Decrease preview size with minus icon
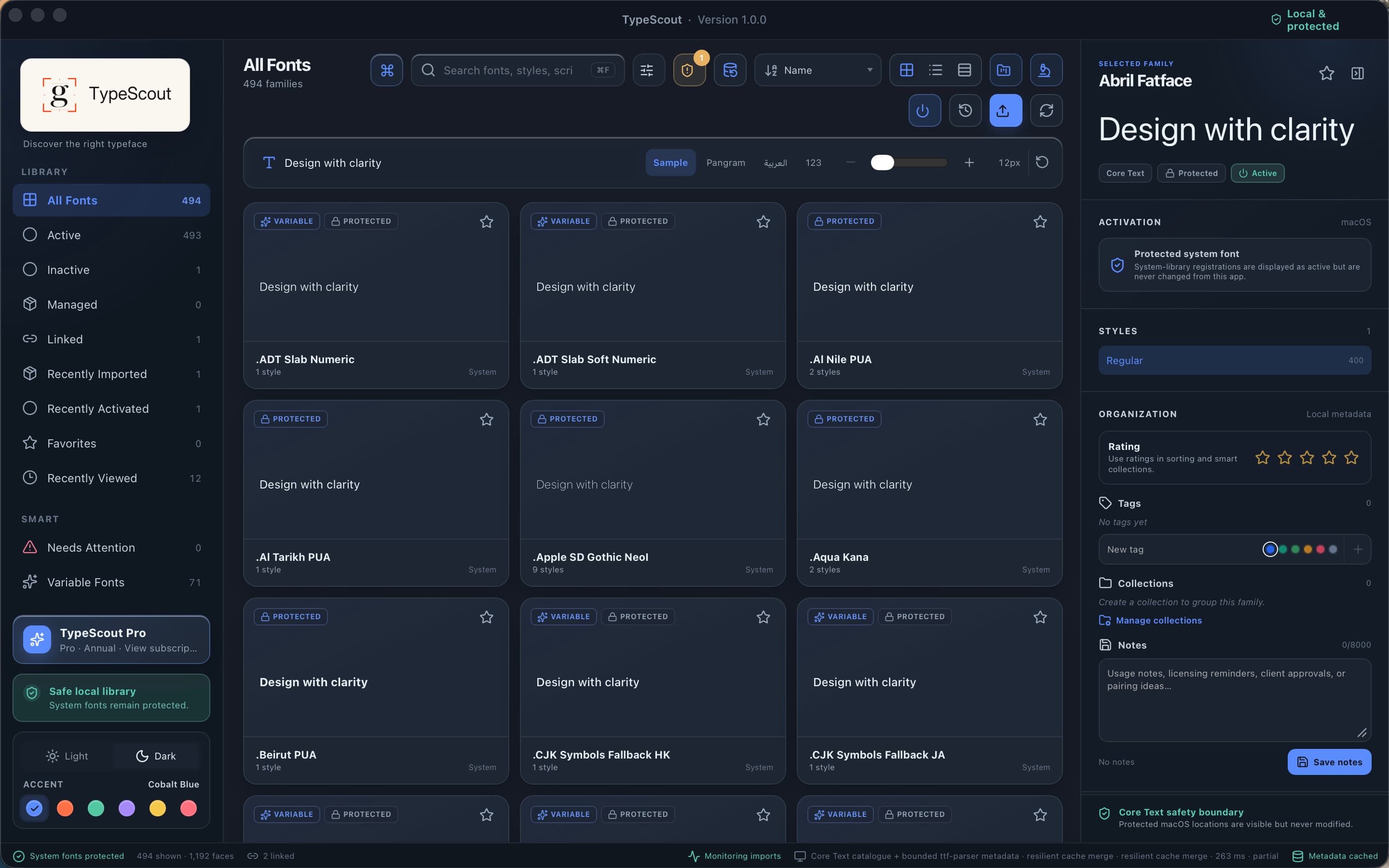This screenshot has width=1389, height=868. click(x=851, y=163)
